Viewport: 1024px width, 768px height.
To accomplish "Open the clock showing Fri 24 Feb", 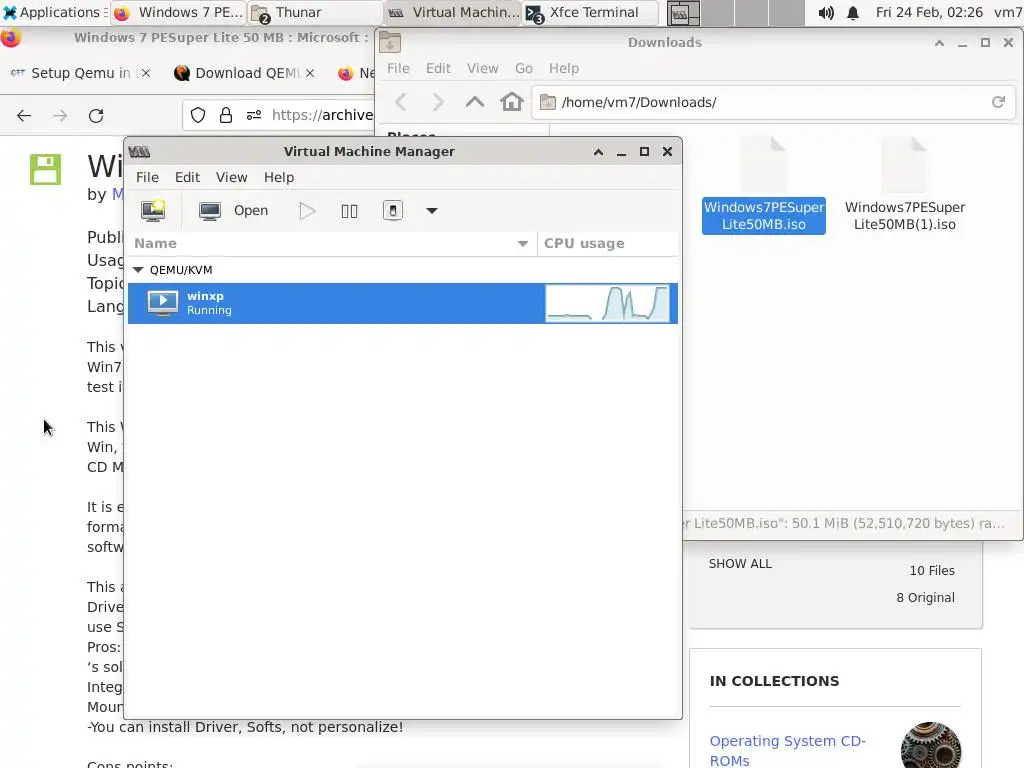I will (929, 12).
